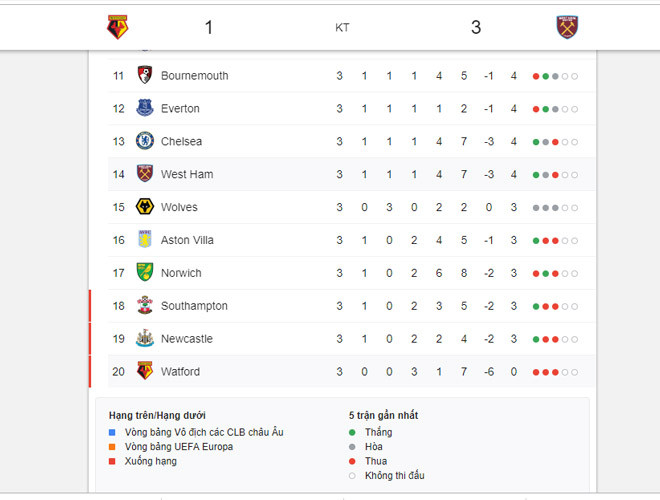Click the Newcastle club crest
The width and height of the screenshot is (660, 500).
pos(145,339)
